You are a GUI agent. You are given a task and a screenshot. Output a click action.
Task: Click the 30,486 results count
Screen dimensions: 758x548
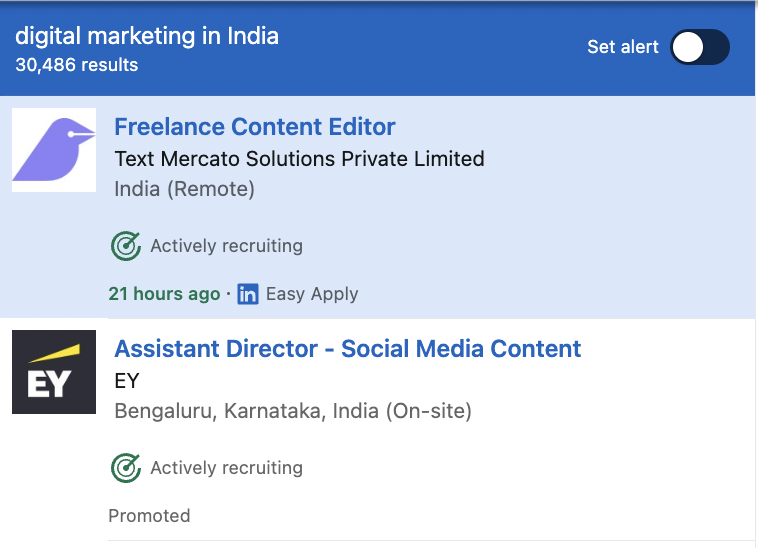click(77, 65)
